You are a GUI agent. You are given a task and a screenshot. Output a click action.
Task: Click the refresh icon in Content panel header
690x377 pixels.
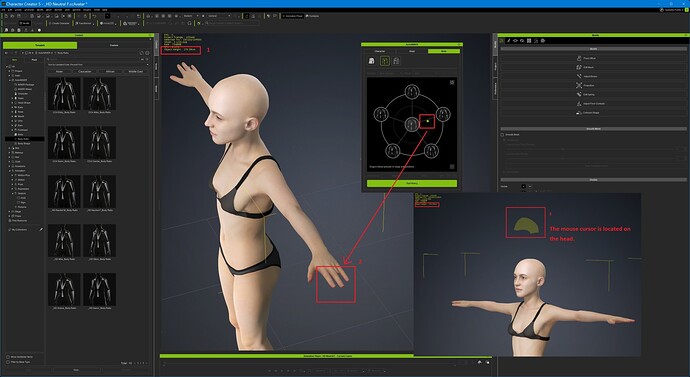coord(142,53)
